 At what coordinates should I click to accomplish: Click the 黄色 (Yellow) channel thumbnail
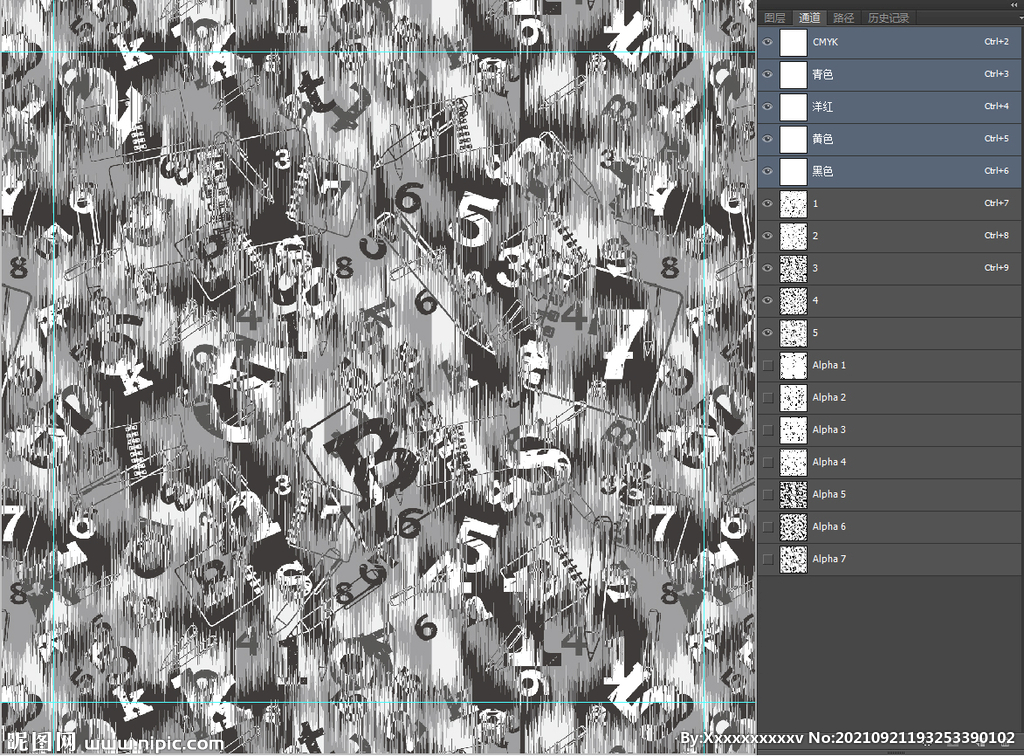pos(793,139)
